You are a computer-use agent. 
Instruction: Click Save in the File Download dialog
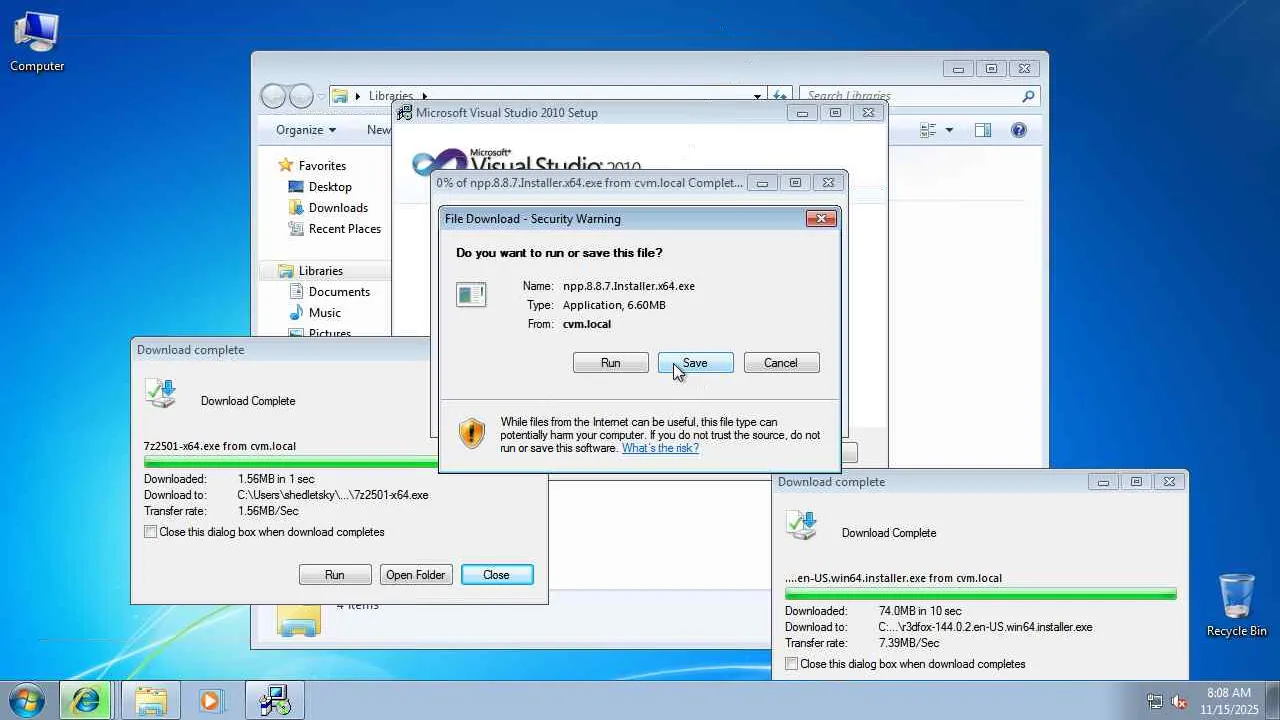[695, 363]
